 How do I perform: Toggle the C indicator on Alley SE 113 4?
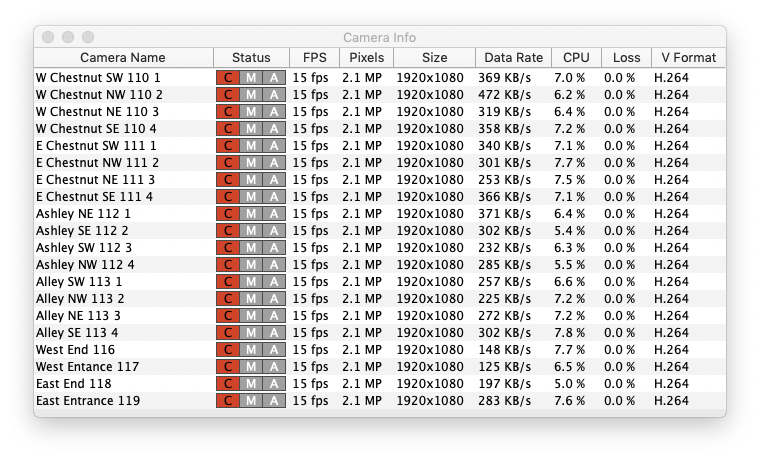click(228, 333)
